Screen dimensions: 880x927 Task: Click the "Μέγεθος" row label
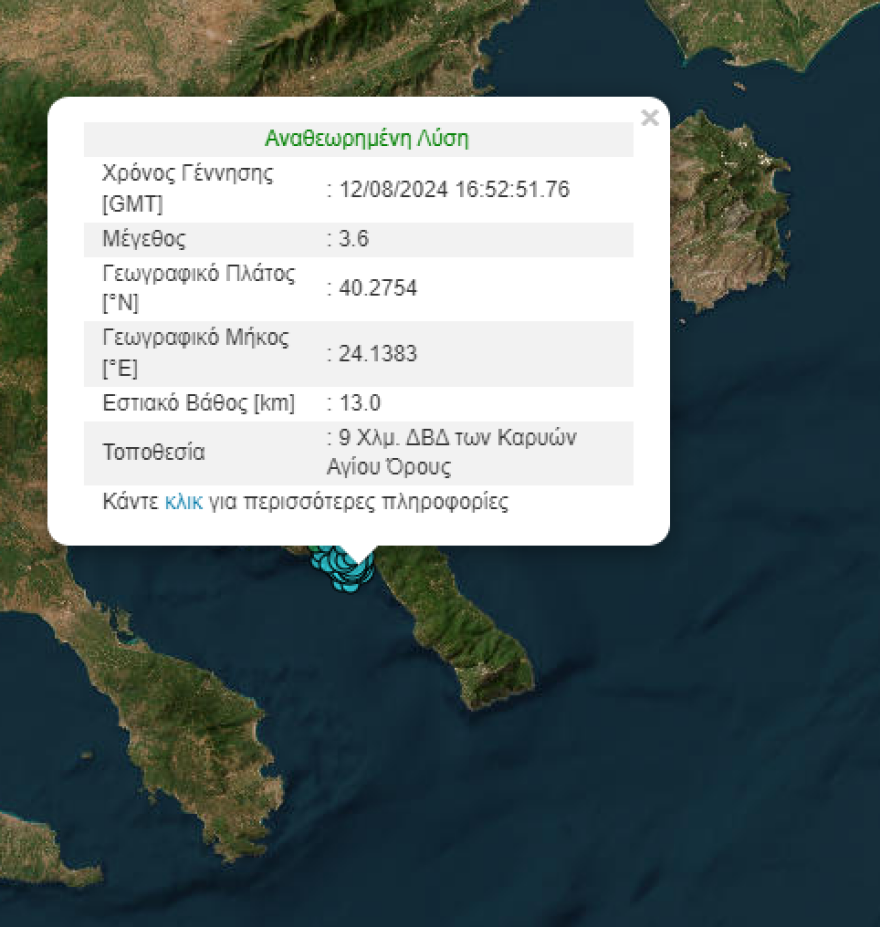point(144,239)
